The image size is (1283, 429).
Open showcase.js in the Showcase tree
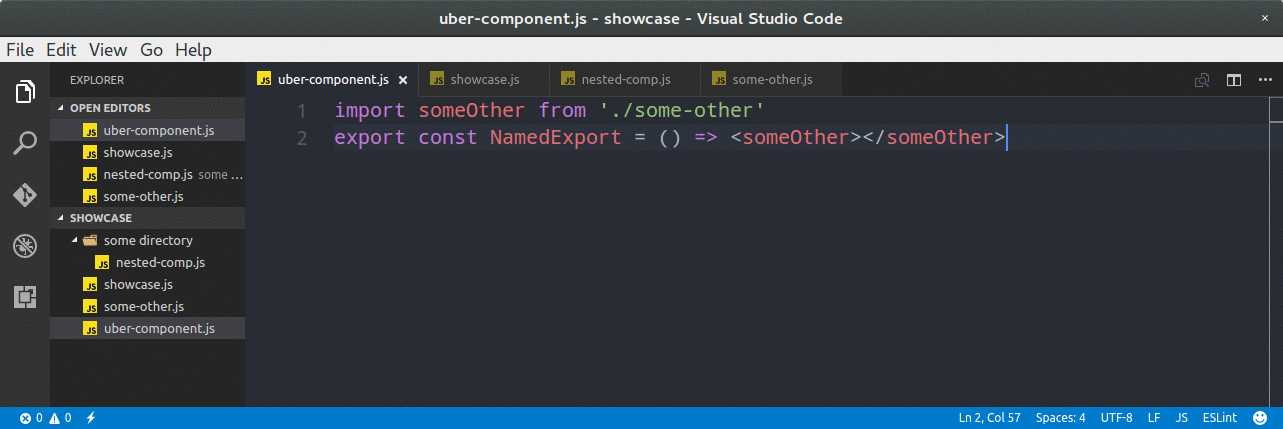148,284
